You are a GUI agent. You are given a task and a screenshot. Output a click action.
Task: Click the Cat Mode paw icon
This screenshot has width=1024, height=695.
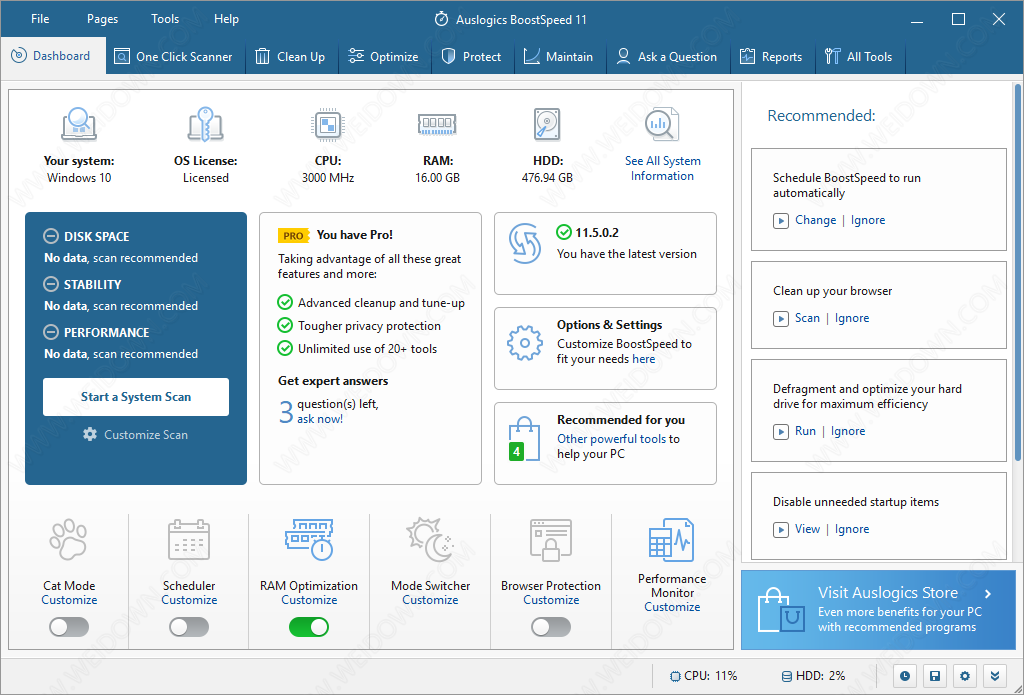click(69, 540)
